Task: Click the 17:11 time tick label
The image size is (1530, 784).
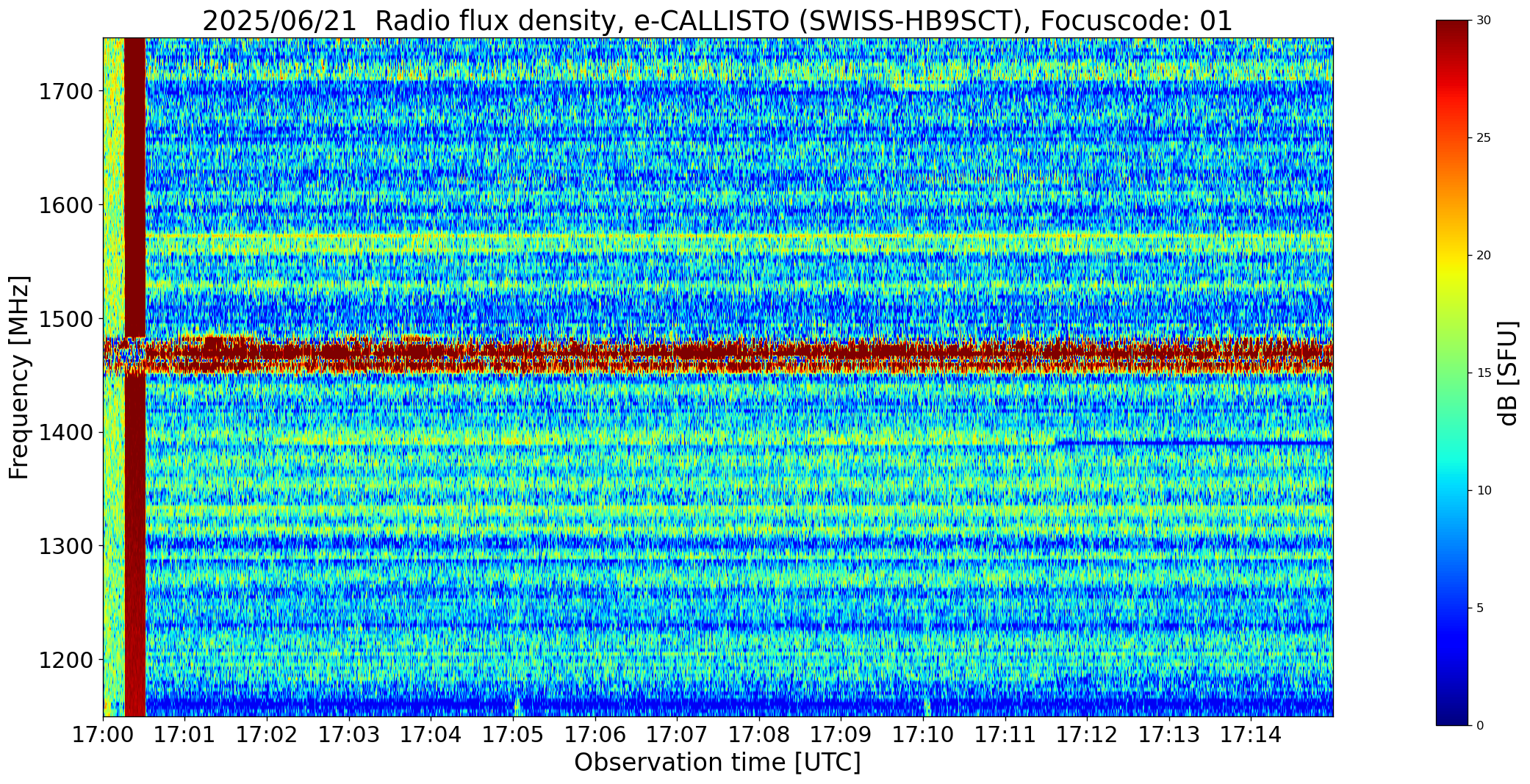Action: point(1005,735)
